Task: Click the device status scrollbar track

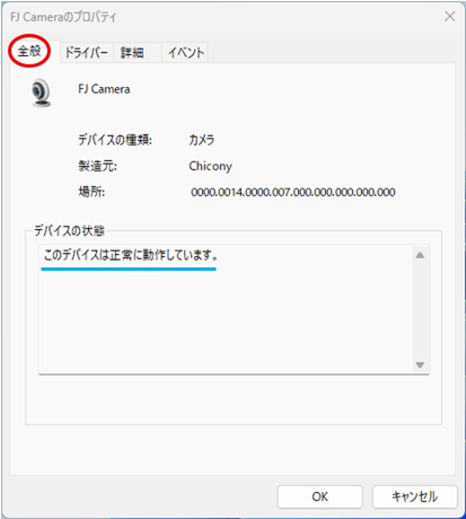Action: [x=420, y=310]
